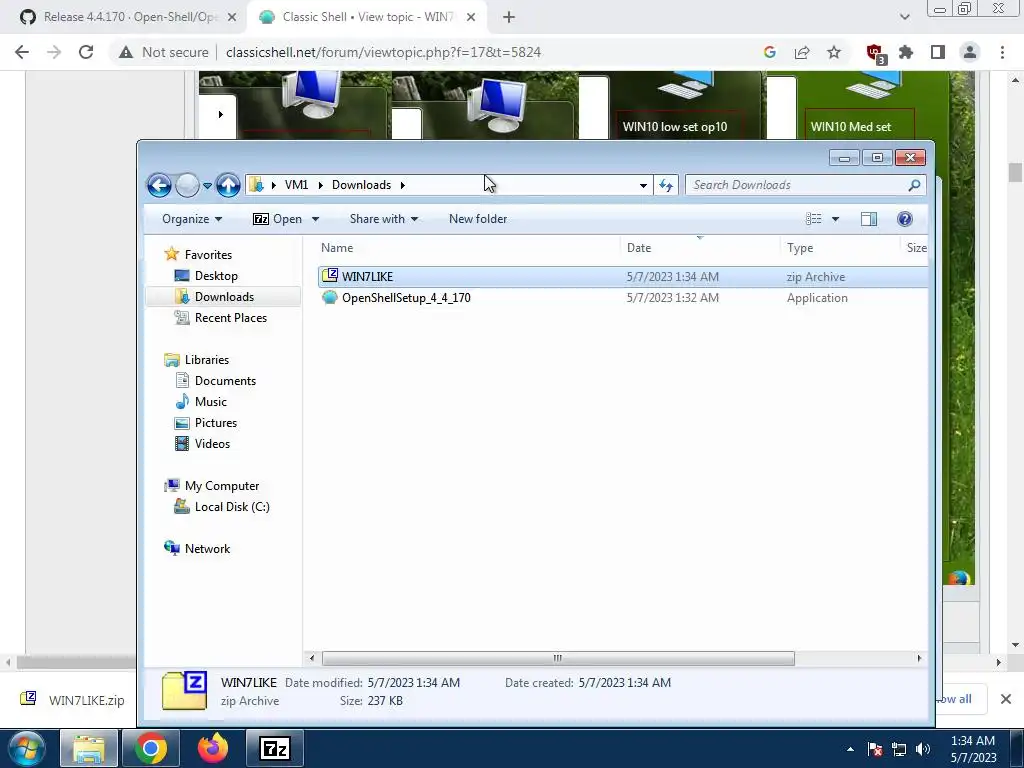
Task: Click the horizontal scrollbar in file list
Action: coord(558,658)
